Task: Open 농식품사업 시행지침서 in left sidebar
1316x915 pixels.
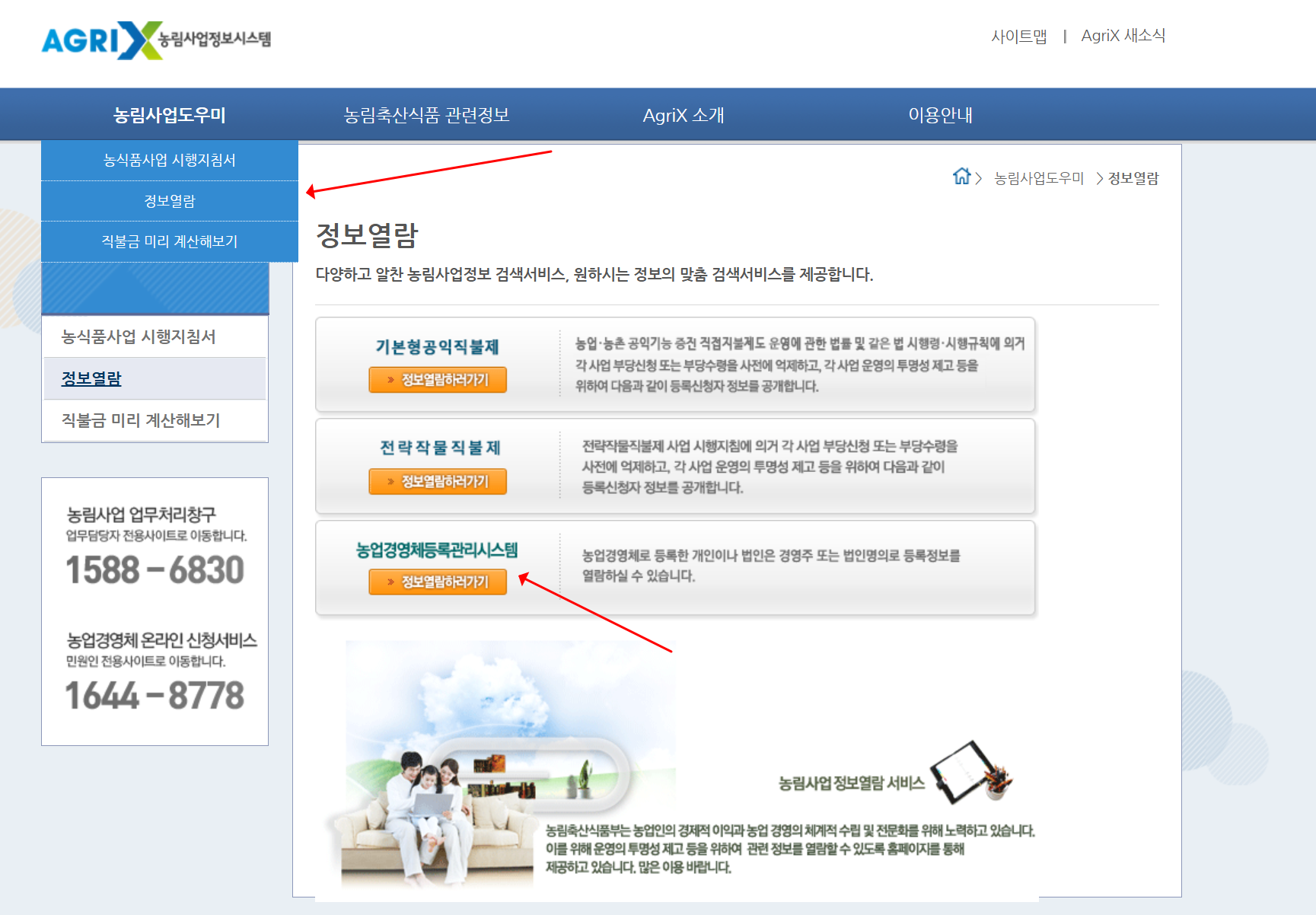Action: [x=139, y=336]
